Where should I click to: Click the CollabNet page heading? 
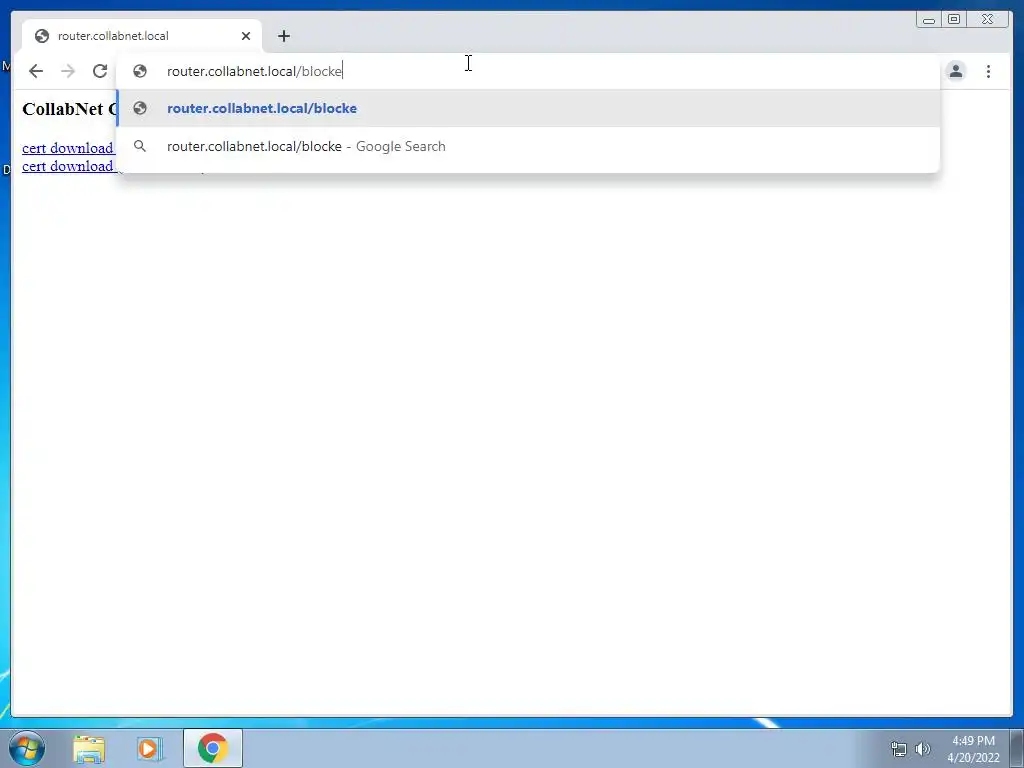(x=69, y=109)
